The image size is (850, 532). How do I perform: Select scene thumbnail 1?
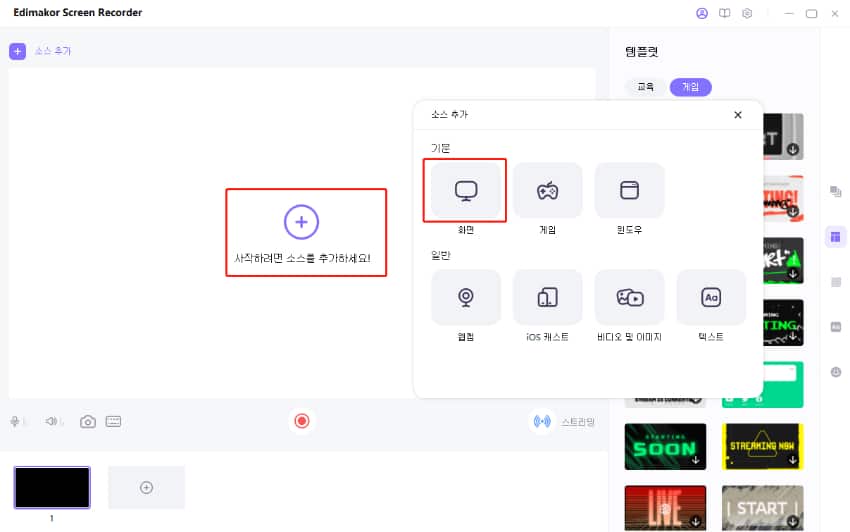[x=52, y=488]
